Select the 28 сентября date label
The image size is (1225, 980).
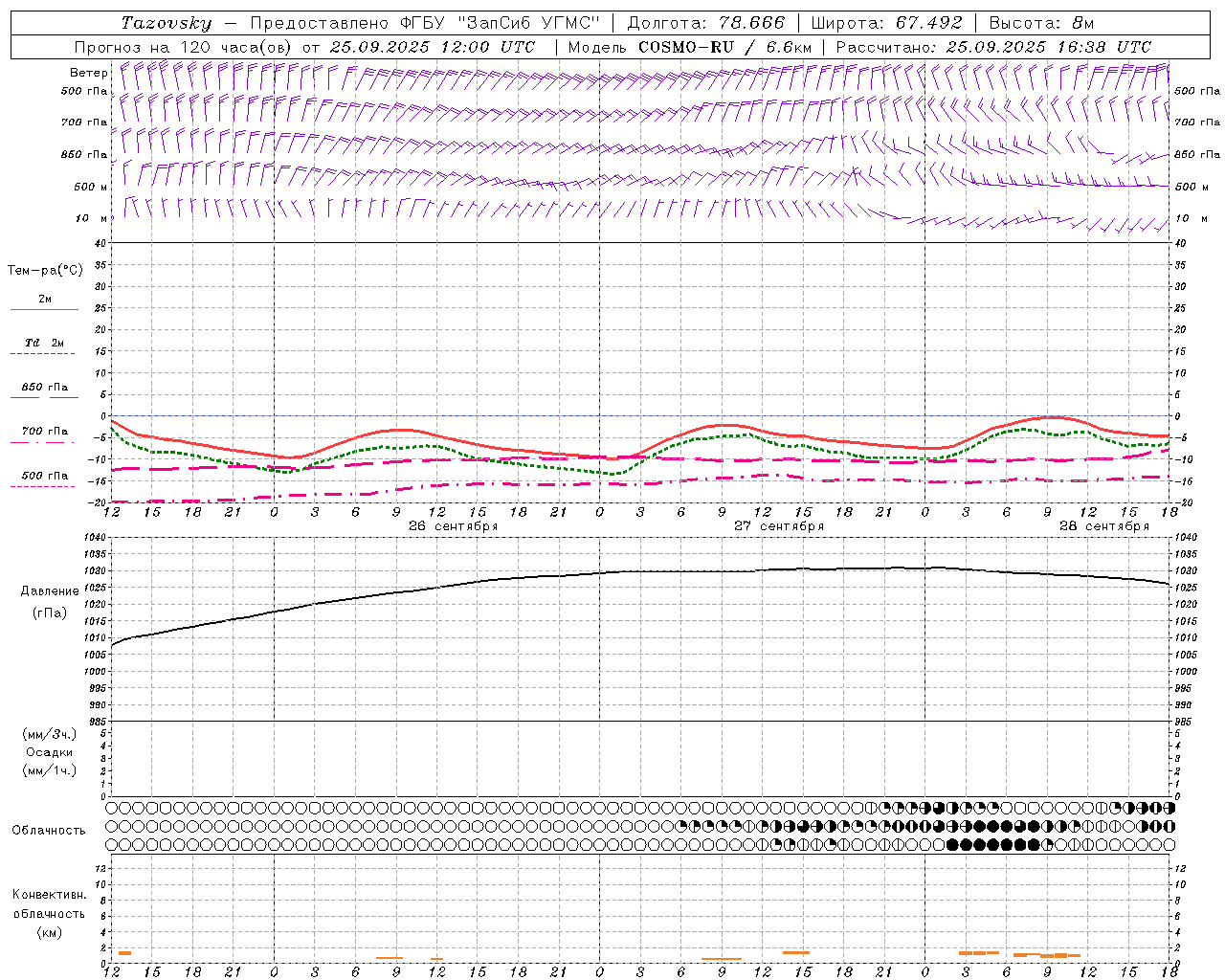coord(1103,526)
